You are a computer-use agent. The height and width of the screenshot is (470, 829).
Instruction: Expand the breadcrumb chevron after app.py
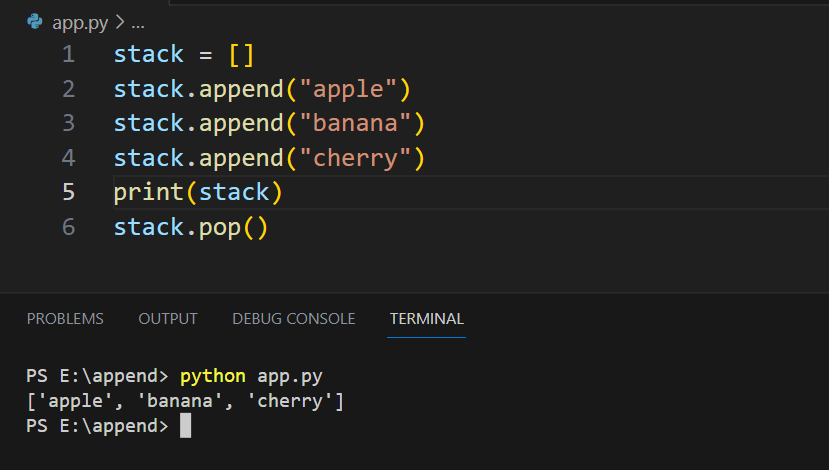120,22
